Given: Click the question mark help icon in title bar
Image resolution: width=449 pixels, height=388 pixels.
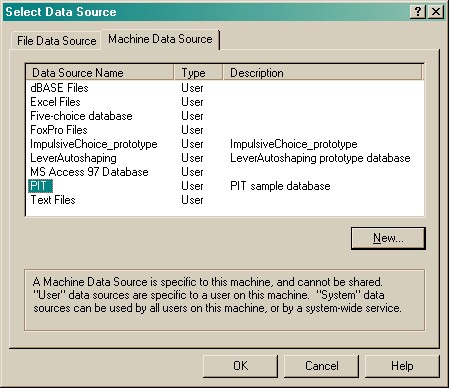Looking at the screenshot, I should pyautogui.click(x=418, y=12).
